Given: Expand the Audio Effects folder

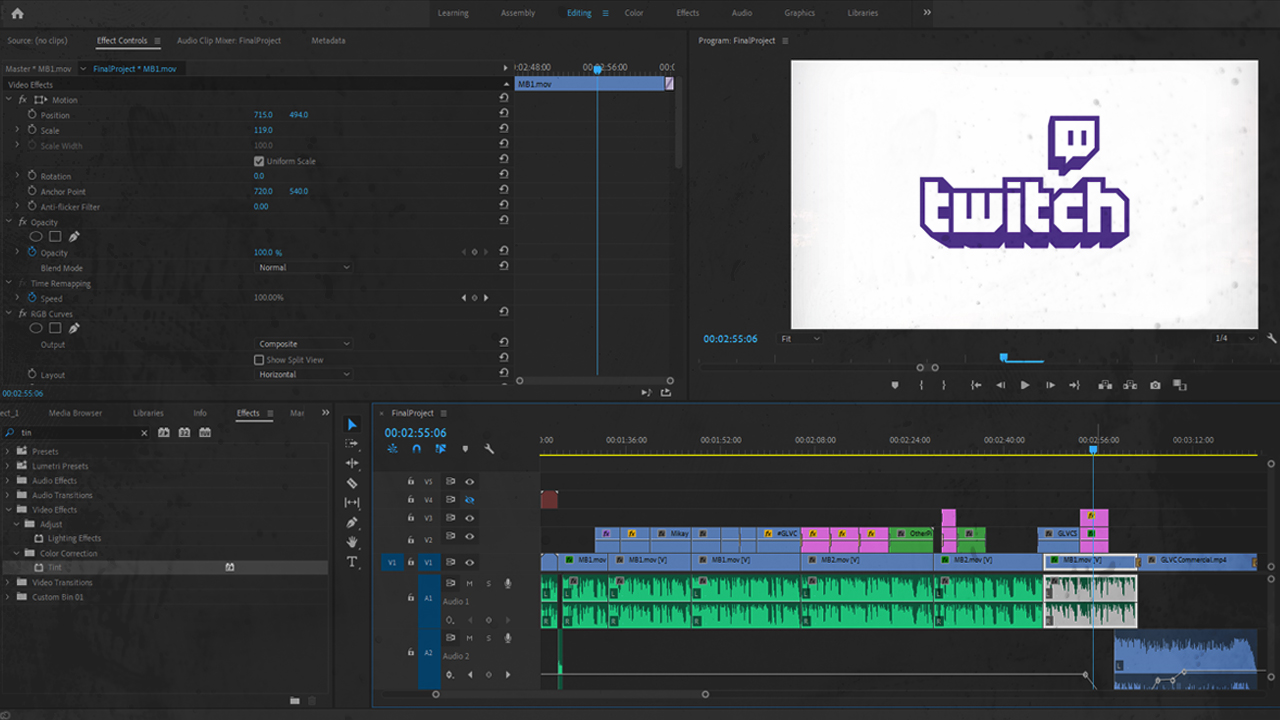Looking at the screenshot, I should (x=9, y=480).
